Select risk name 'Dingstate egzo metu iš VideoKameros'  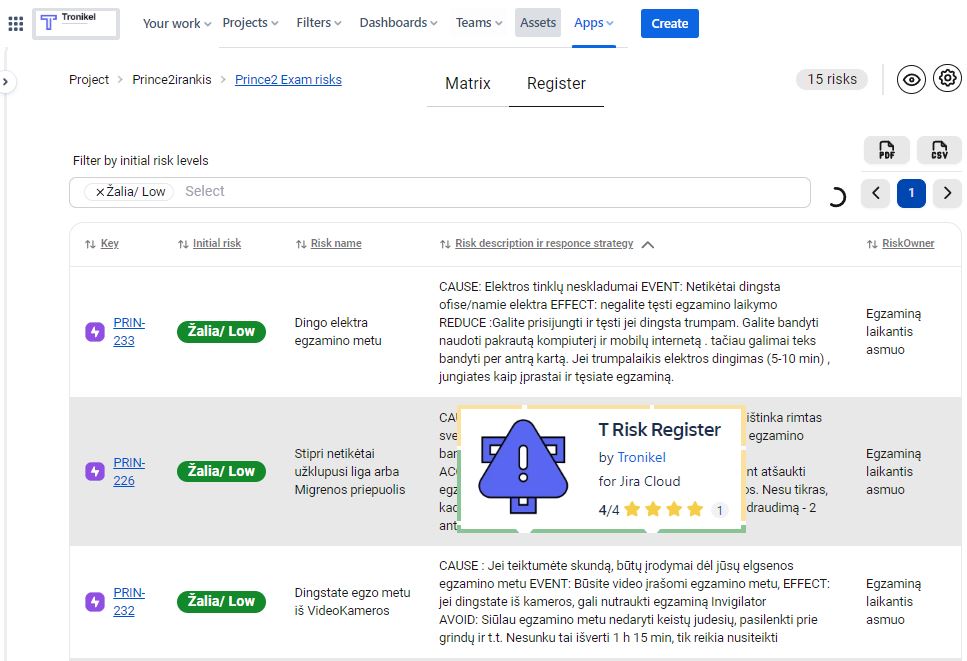[x=352, y=602]
